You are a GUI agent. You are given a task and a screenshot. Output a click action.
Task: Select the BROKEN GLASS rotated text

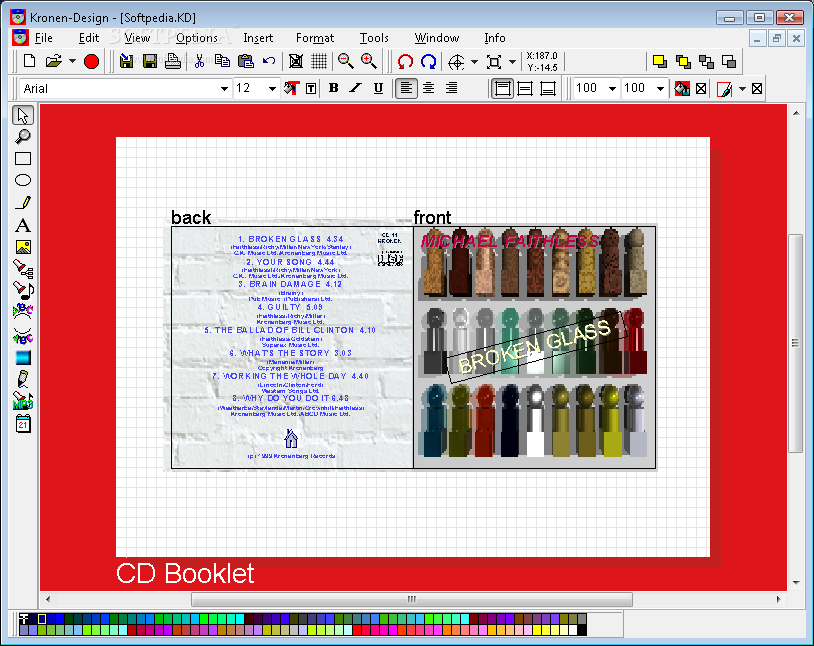pos(535,347)
